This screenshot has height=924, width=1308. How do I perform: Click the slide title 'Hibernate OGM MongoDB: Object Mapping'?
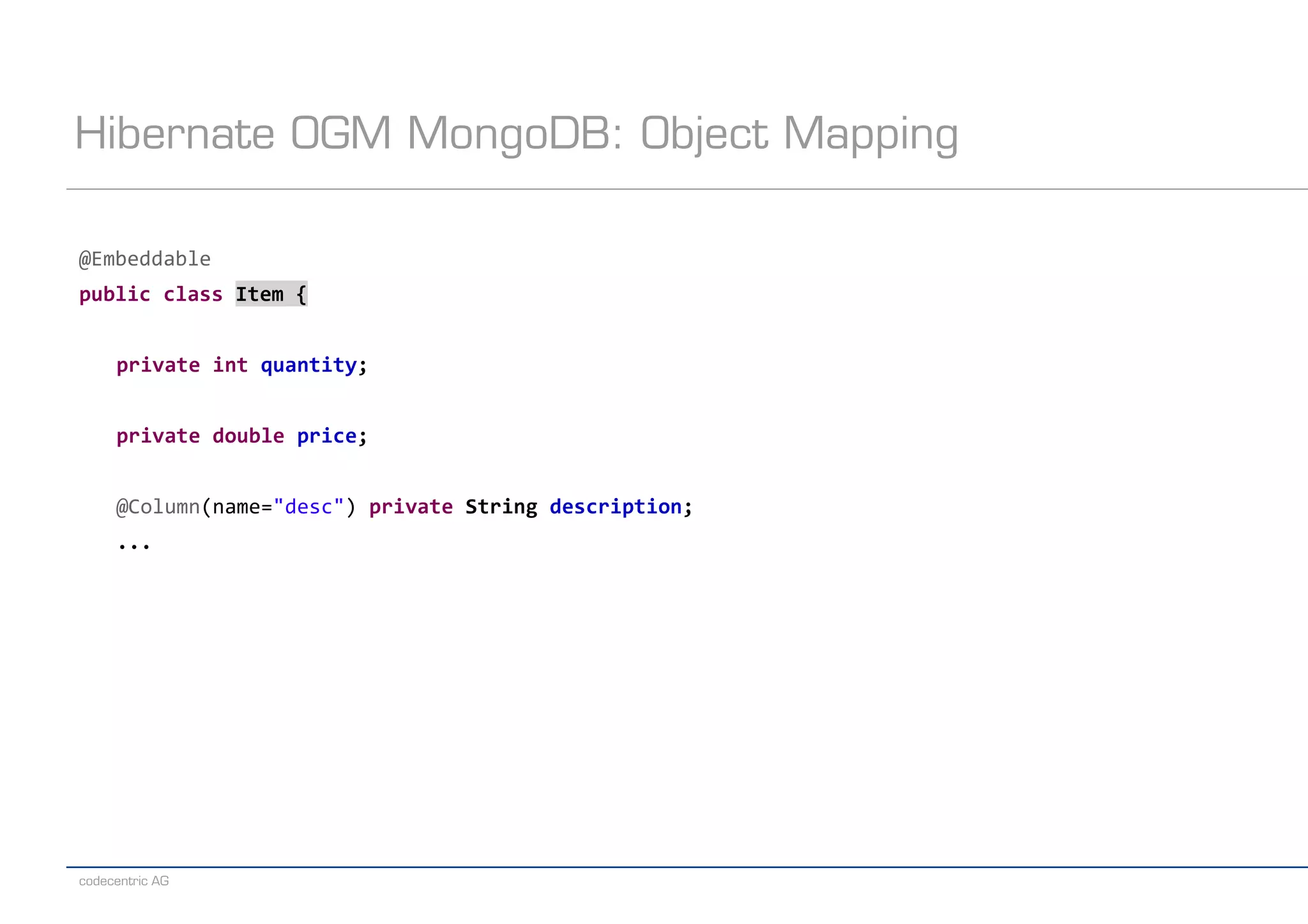[x=516, y=134]
